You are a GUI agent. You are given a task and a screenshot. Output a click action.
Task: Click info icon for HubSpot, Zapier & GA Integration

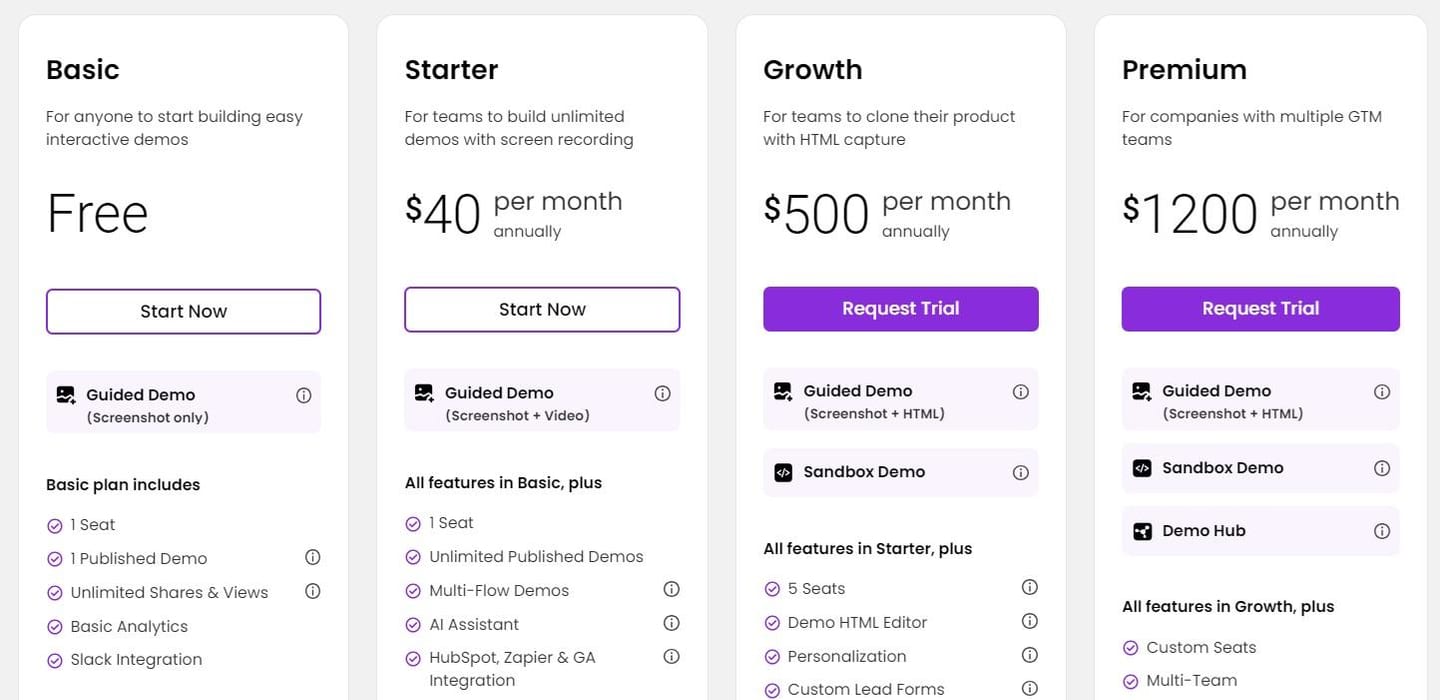tap(671, 656)
